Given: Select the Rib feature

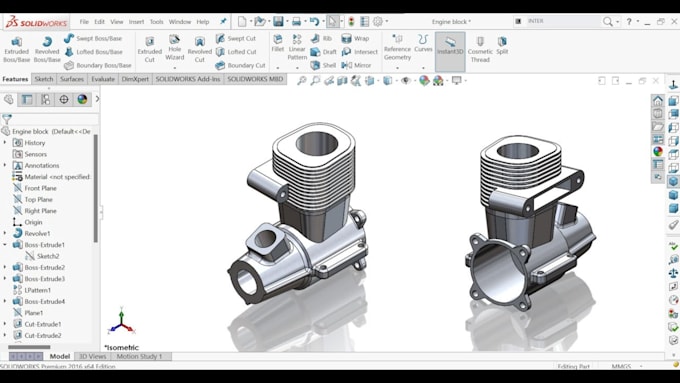Looking at the screenshot, I should point(321,38).
